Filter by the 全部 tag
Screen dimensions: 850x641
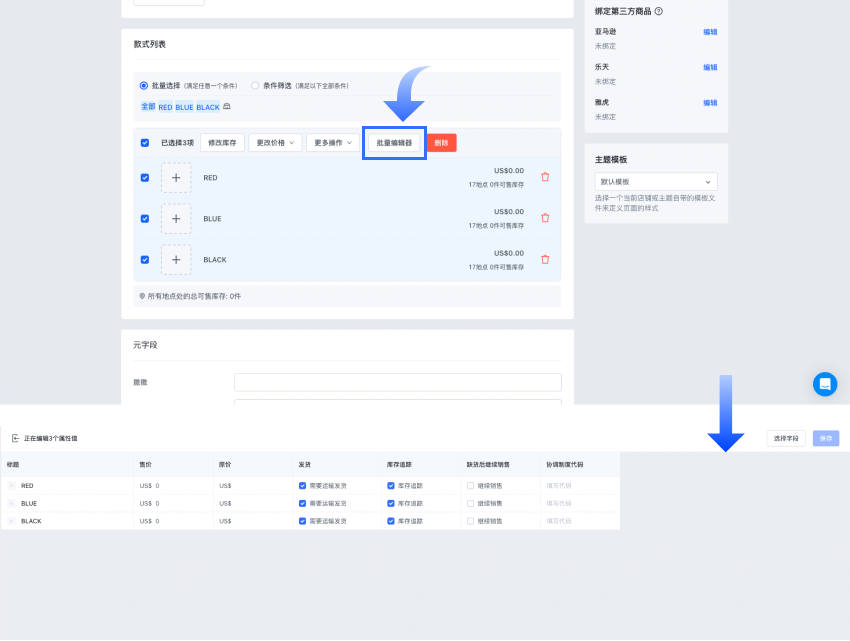tap(148, 107)
